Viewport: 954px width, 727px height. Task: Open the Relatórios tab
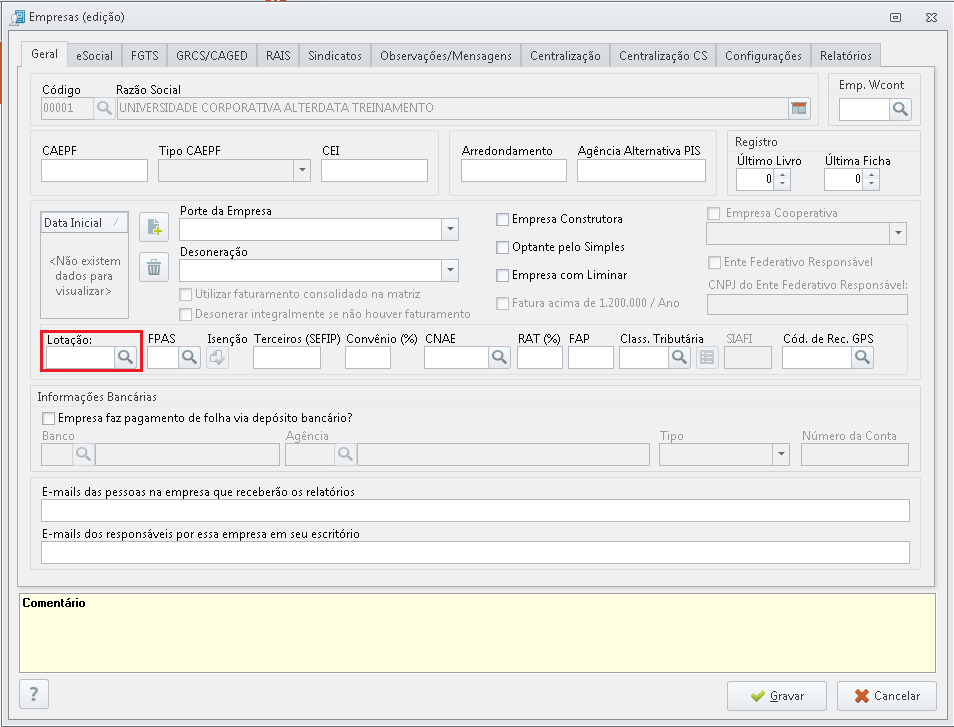(846, 56)
